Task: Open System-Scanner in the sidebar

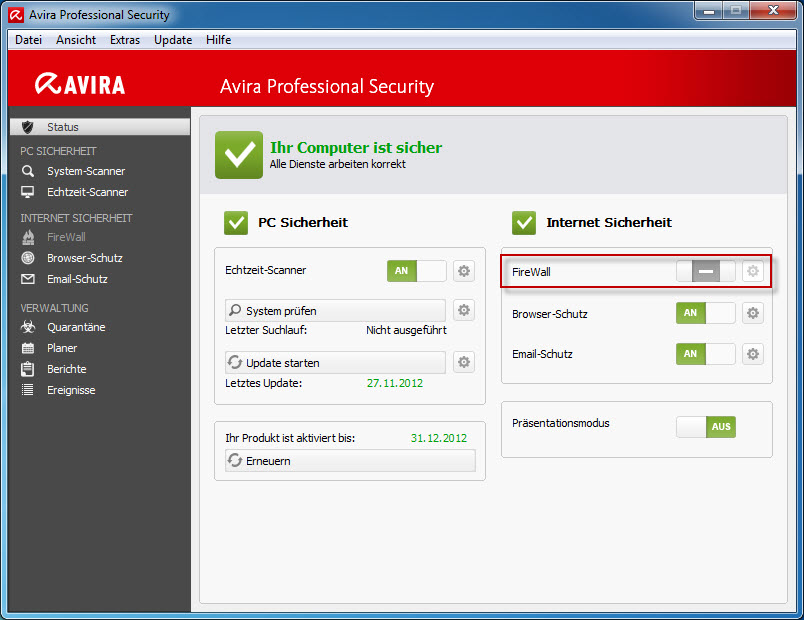Action: pyautogui.click(x=86, y=171)
